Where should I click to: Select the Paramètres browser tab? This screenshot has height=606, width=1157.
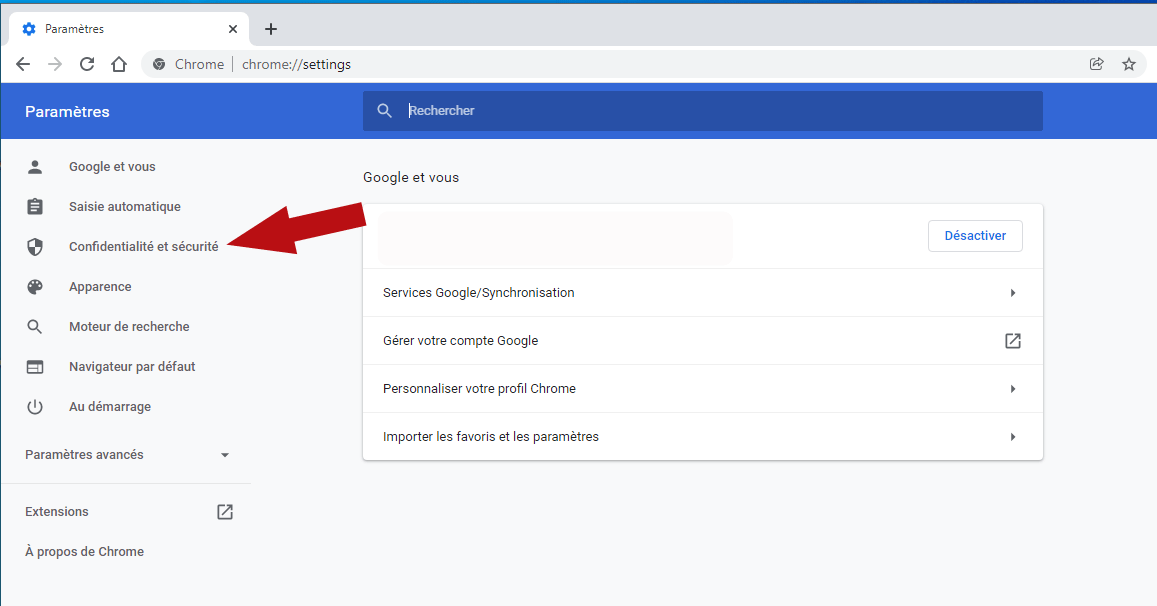tap(129, 29)
